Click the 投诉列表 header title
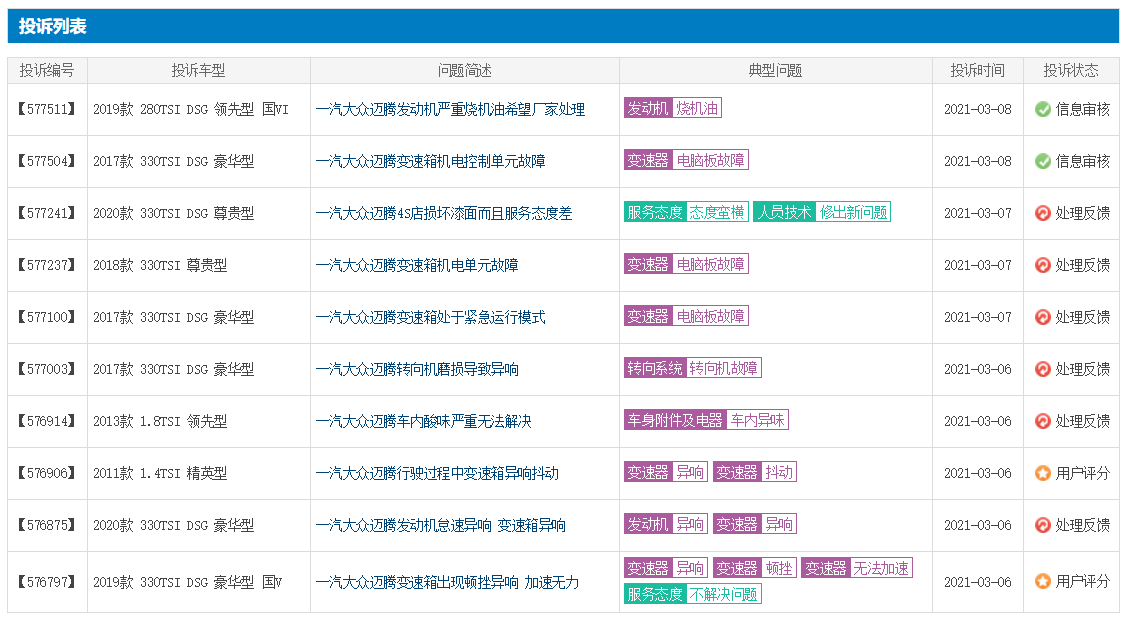1129x624 pixels. pos(52,26)
